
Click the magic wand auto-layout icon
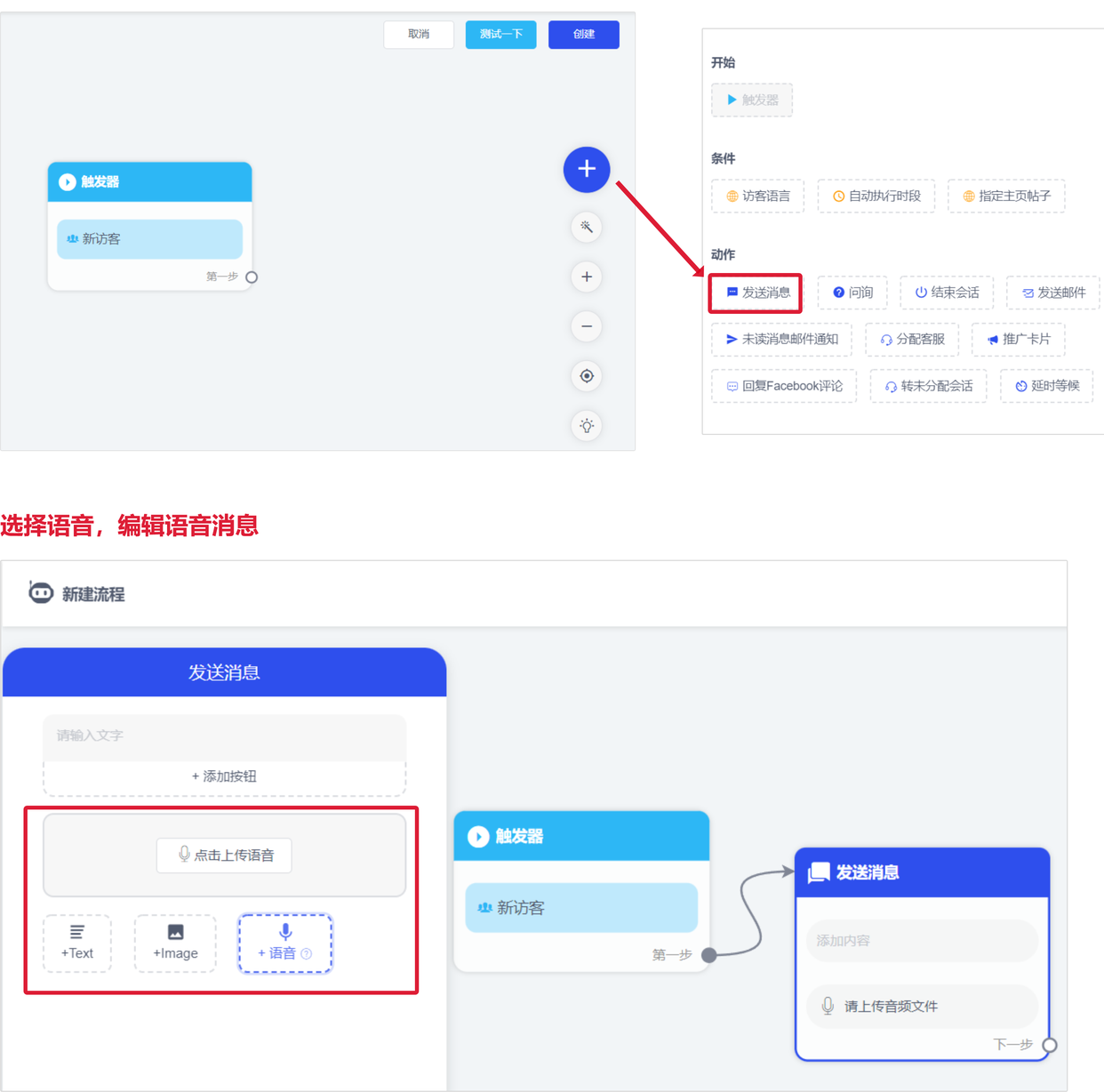(587, 227)
